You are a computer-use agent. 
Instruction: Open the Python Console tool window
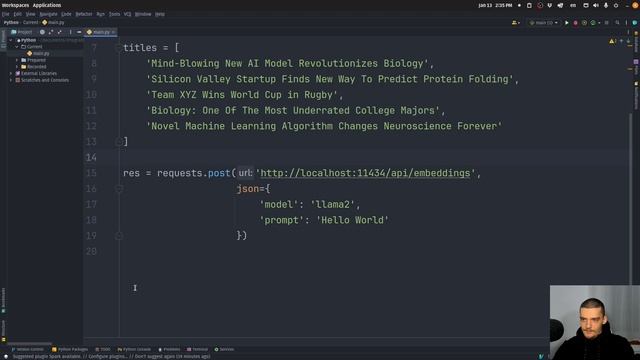tap(134, 349)
